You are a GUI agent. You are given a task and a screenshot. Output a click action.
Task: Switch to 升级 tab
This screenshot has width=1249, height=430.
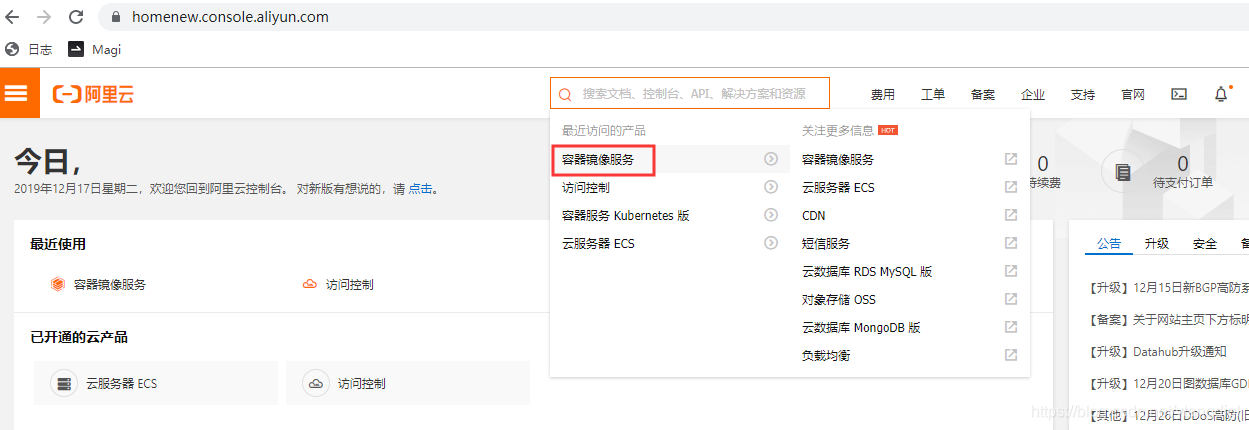tap(1157, 243)
